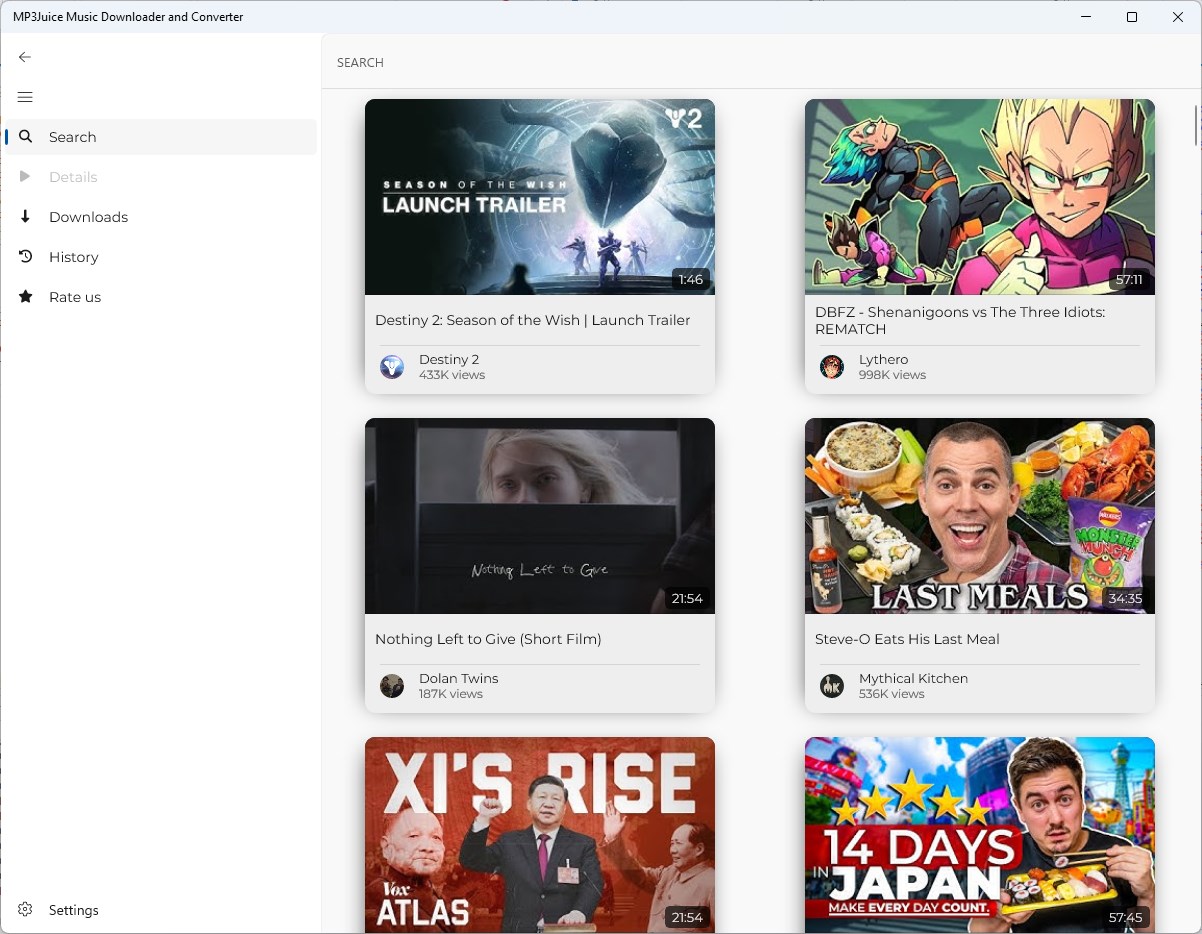This screenshot has height=934, width=1202.
Task: Click title 'DBFZ - Shenanigoons vs The Three Idiots: REMATCH'
Action: [960, 321]
